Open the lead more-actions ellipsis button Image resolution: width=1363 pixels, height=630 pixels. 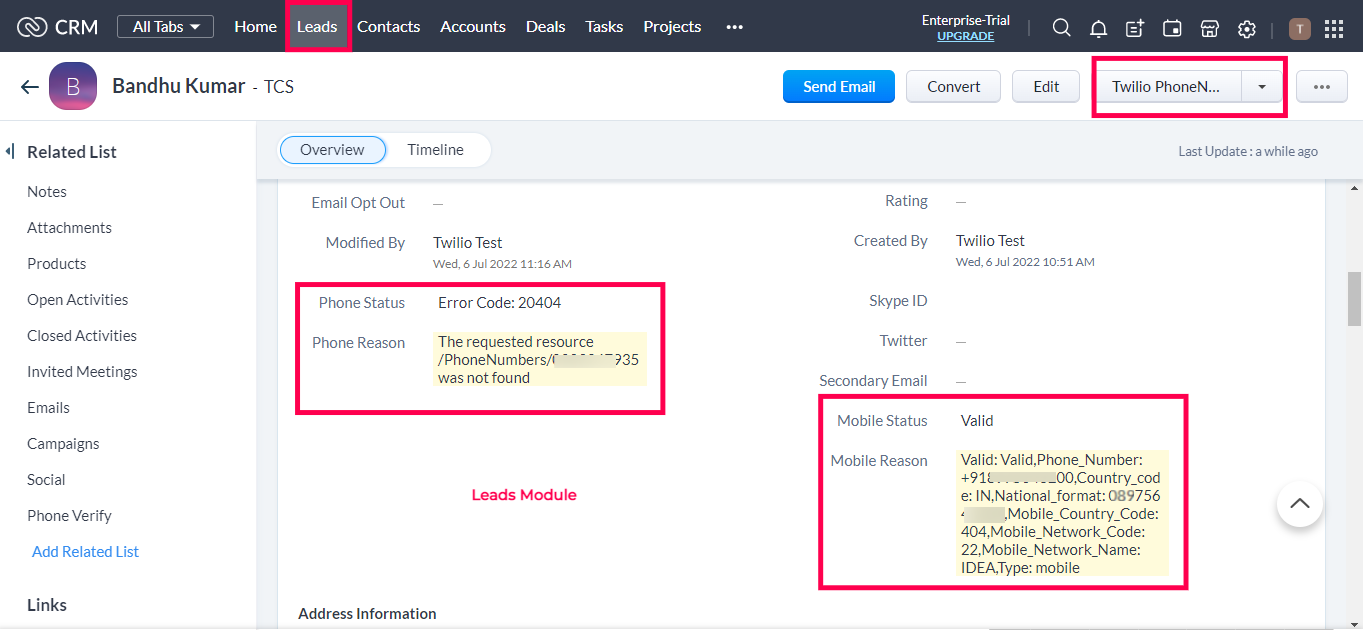[1322, 87]
